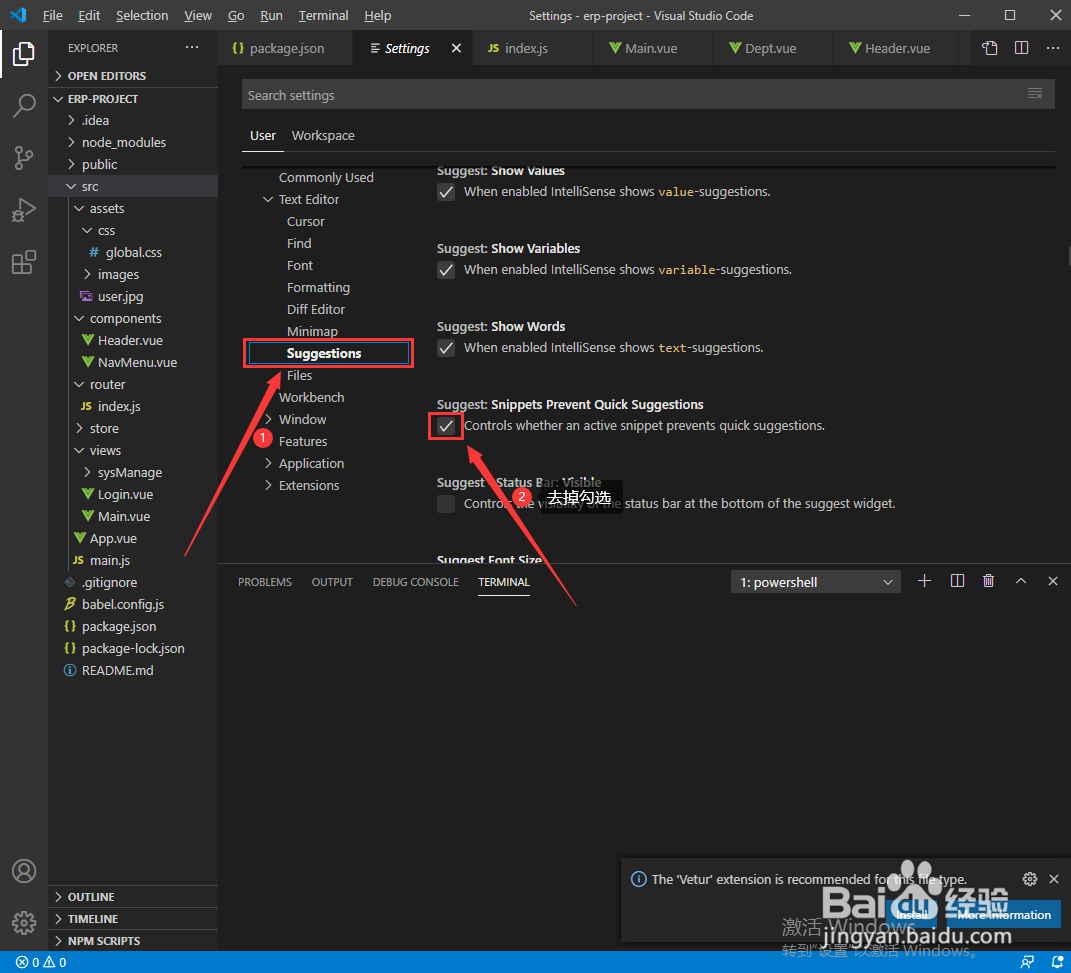This screenshot has width=1071, height=973.
Task: Collapse Text Editor settings group
Action: point(268,199)
